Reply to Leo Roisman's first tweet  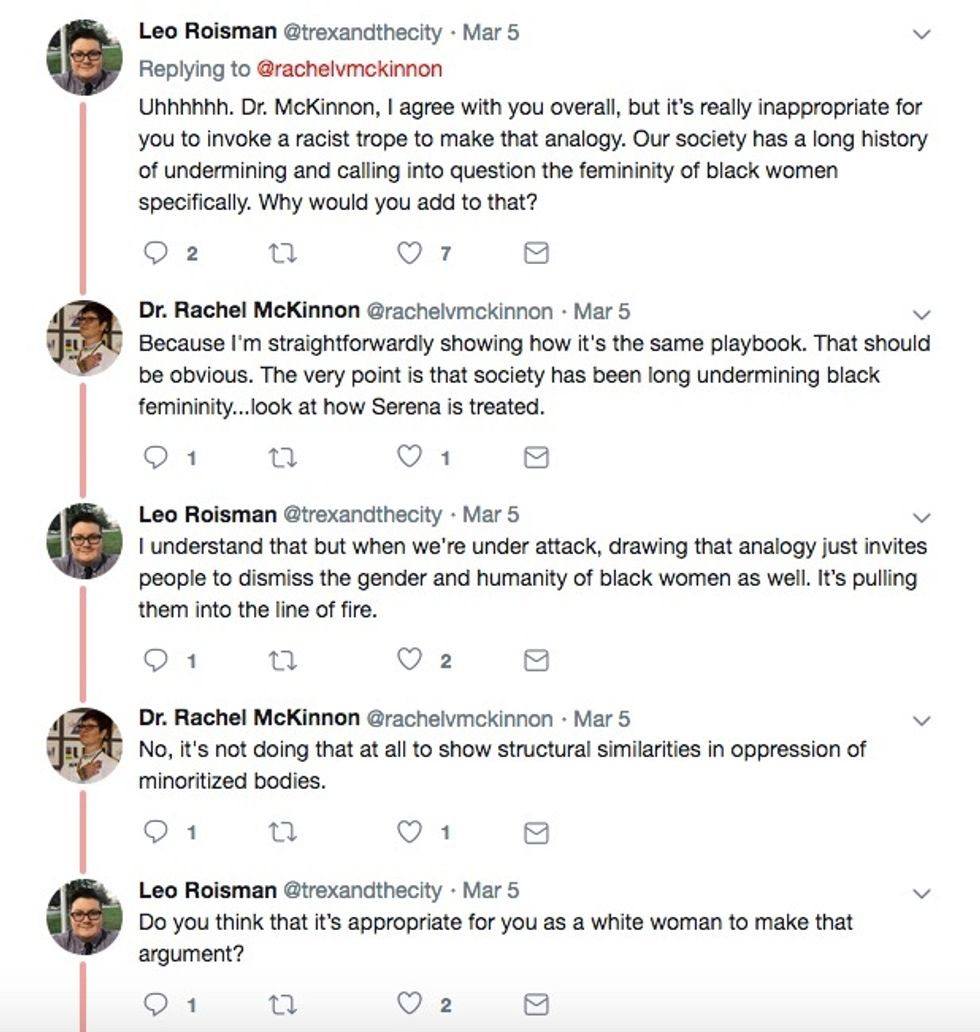coord(156,254)
